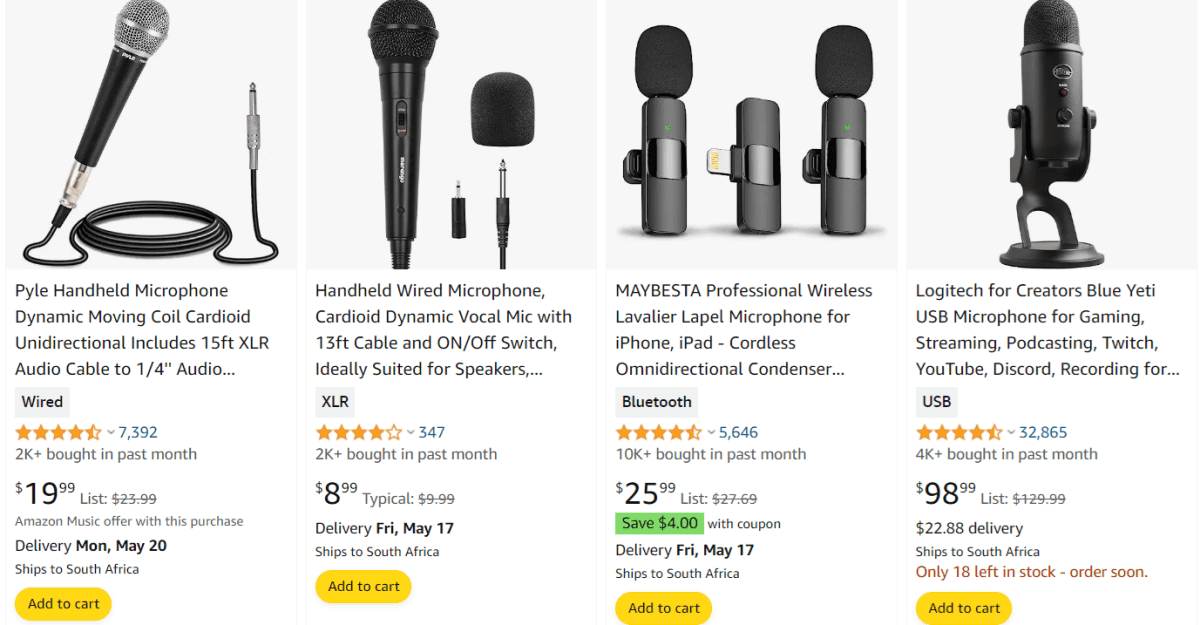Add the $8.99 handheld wired mic to cart
The width and height of the screenshot is (1200, 625).
pyautogui.click(x=363, y=586)
